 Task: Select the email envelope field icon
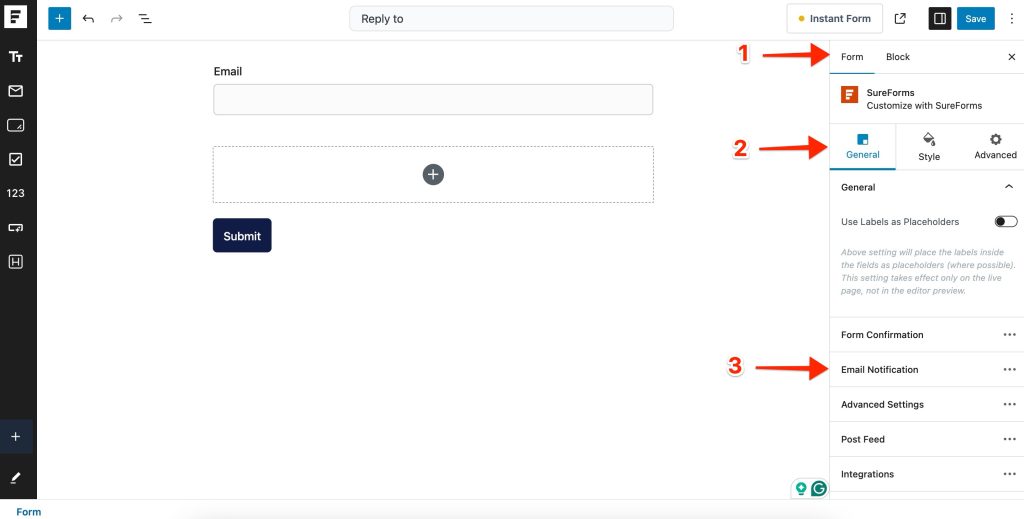pyautogui.click(x=16, y=91)
